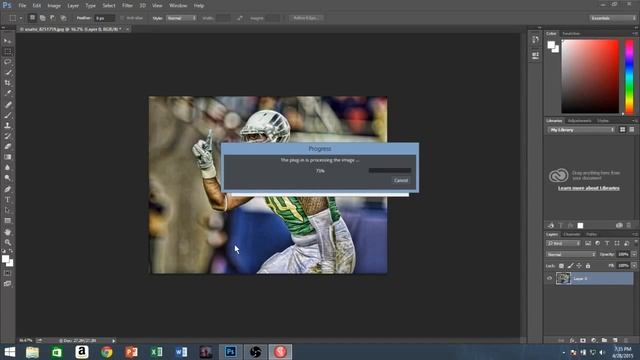Click inside the red color picker field
Image resolution: width=640 pixels, height=360 pixels.
click(x=590, y=76)
